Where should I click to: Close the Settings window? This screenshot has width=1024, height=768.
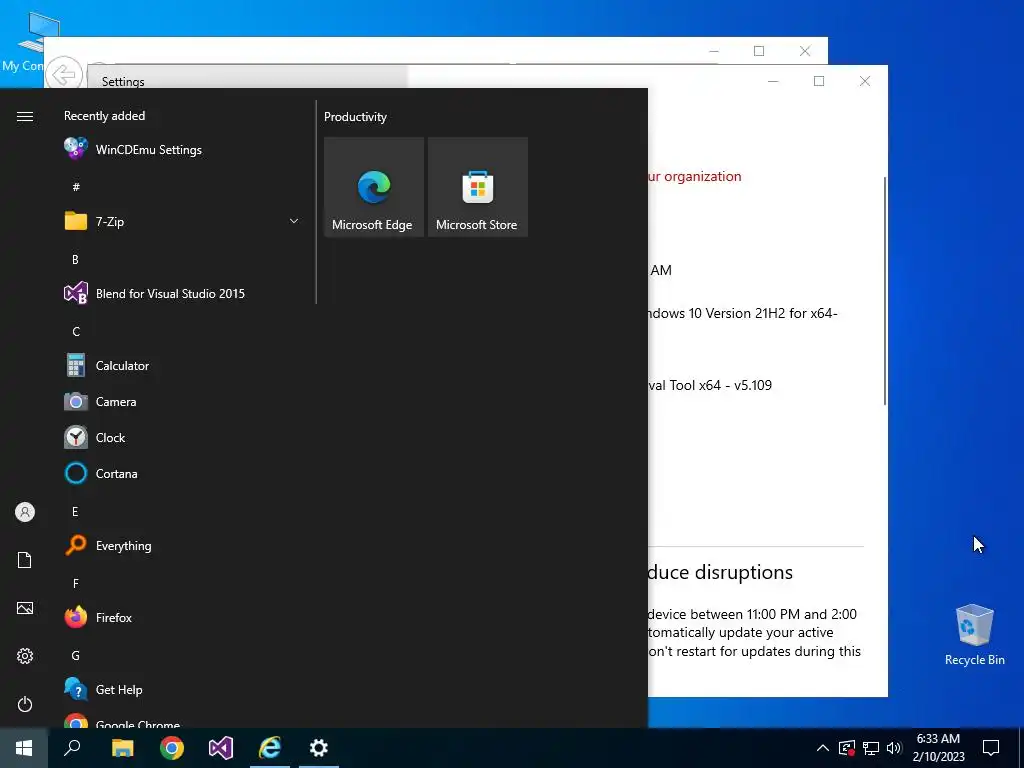(865, 81)
